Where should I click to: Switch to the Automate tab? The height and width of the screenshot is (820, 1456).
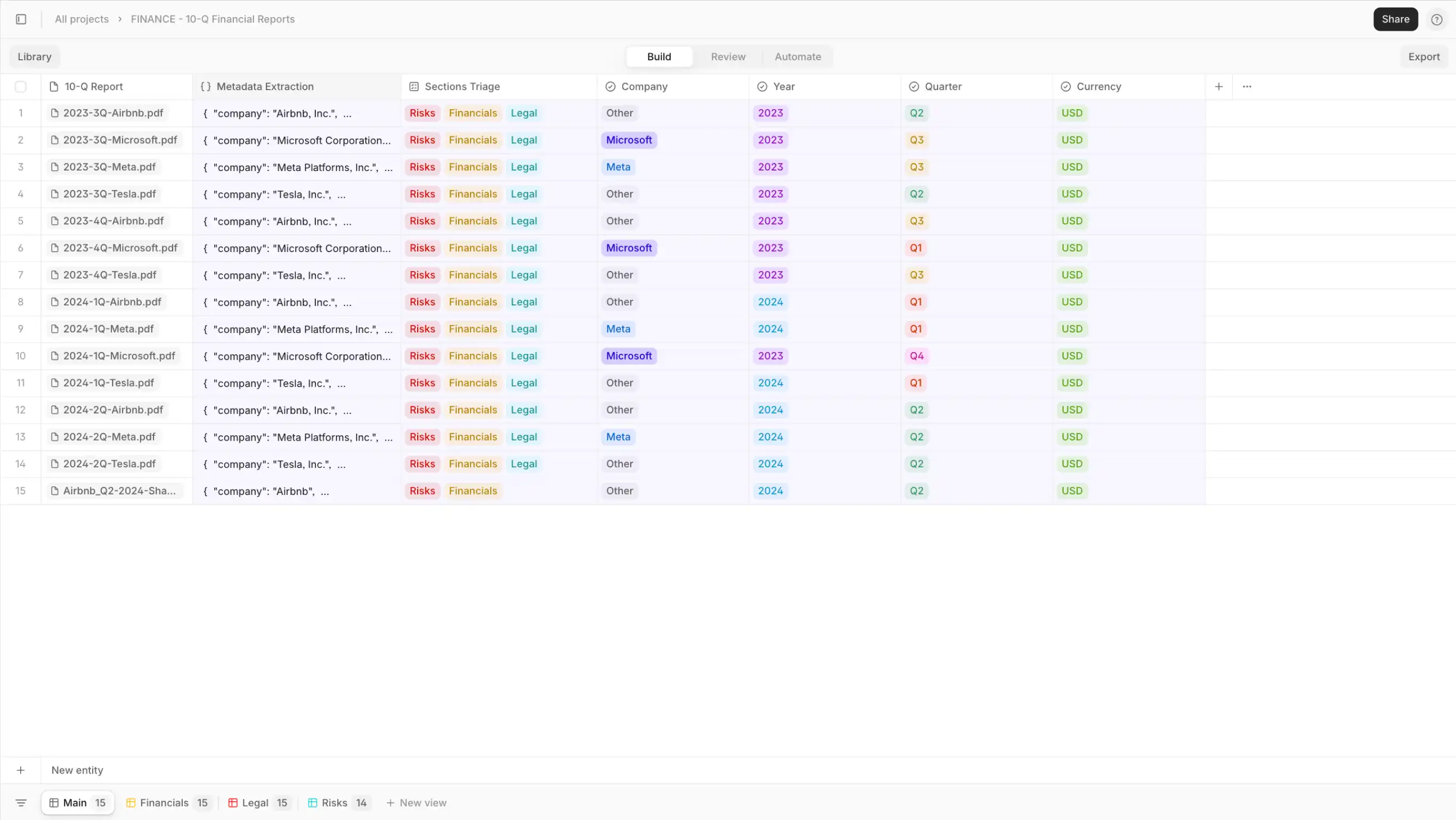tap(798, 56)
